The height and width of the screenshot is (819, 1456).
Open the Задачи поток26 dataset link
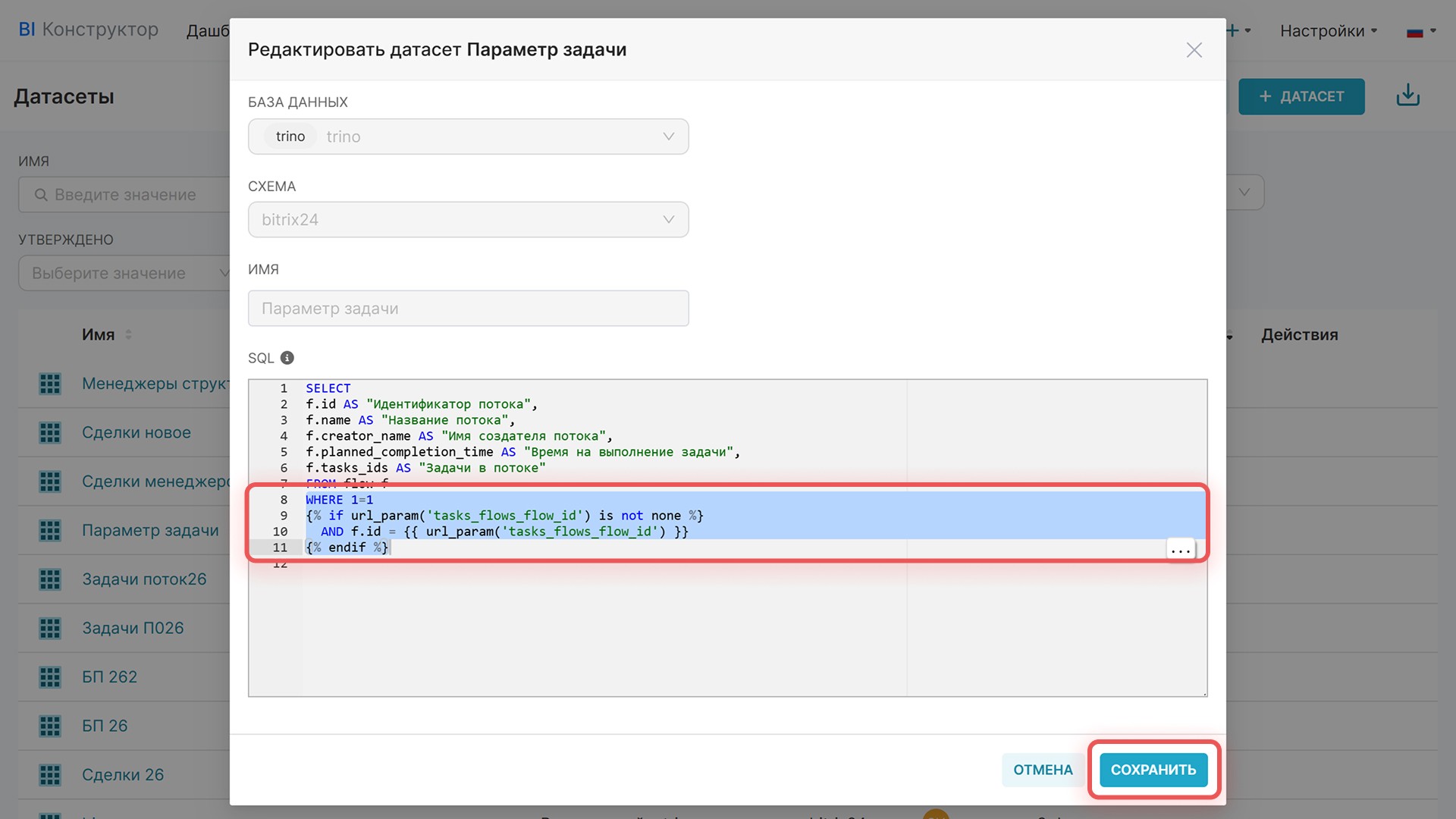pyautogui.click(x=144, y=579)
